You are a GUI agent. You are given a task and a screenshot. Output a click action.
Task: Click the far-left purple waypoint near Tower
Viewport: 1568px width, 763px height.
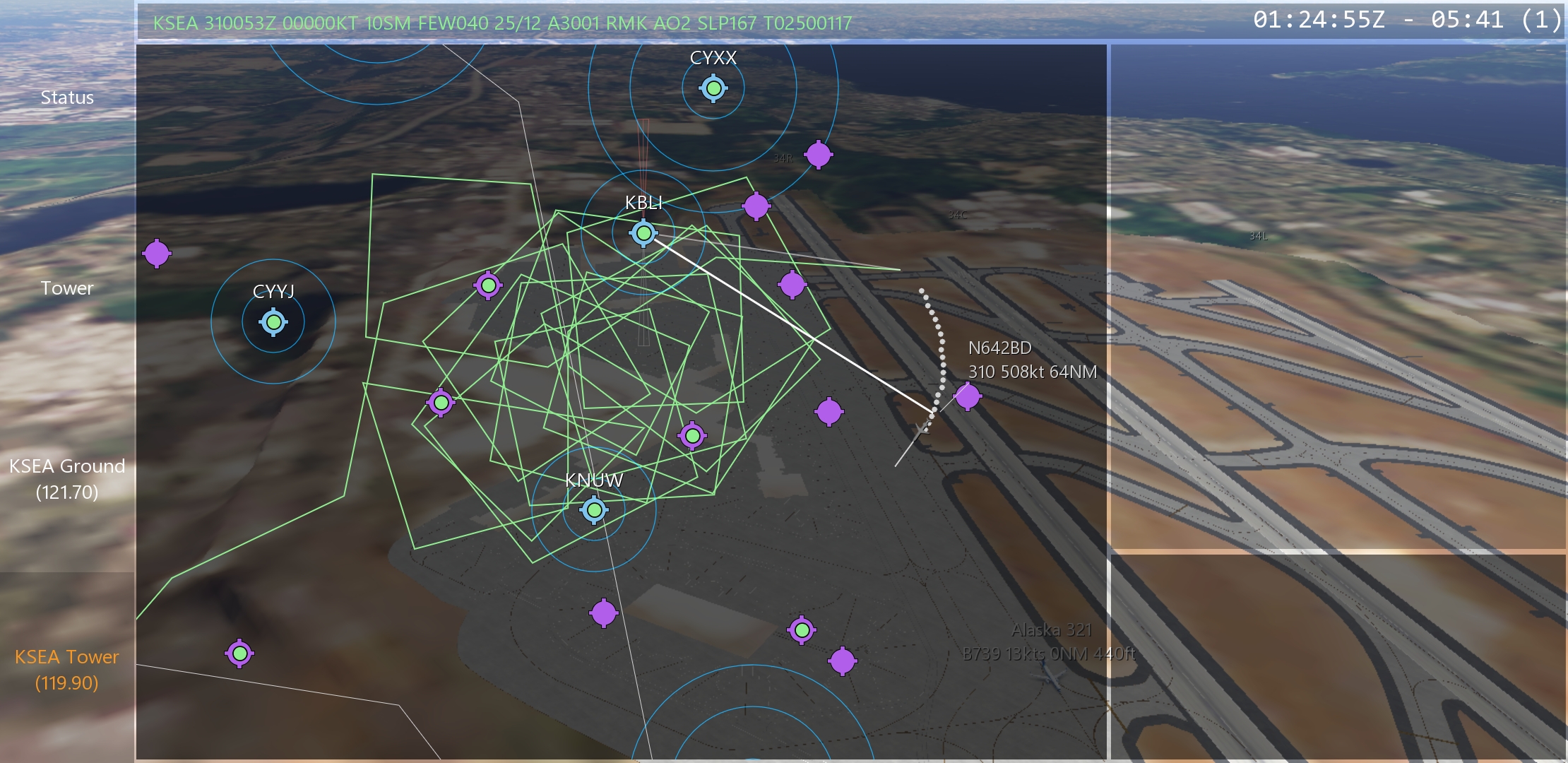157,253
